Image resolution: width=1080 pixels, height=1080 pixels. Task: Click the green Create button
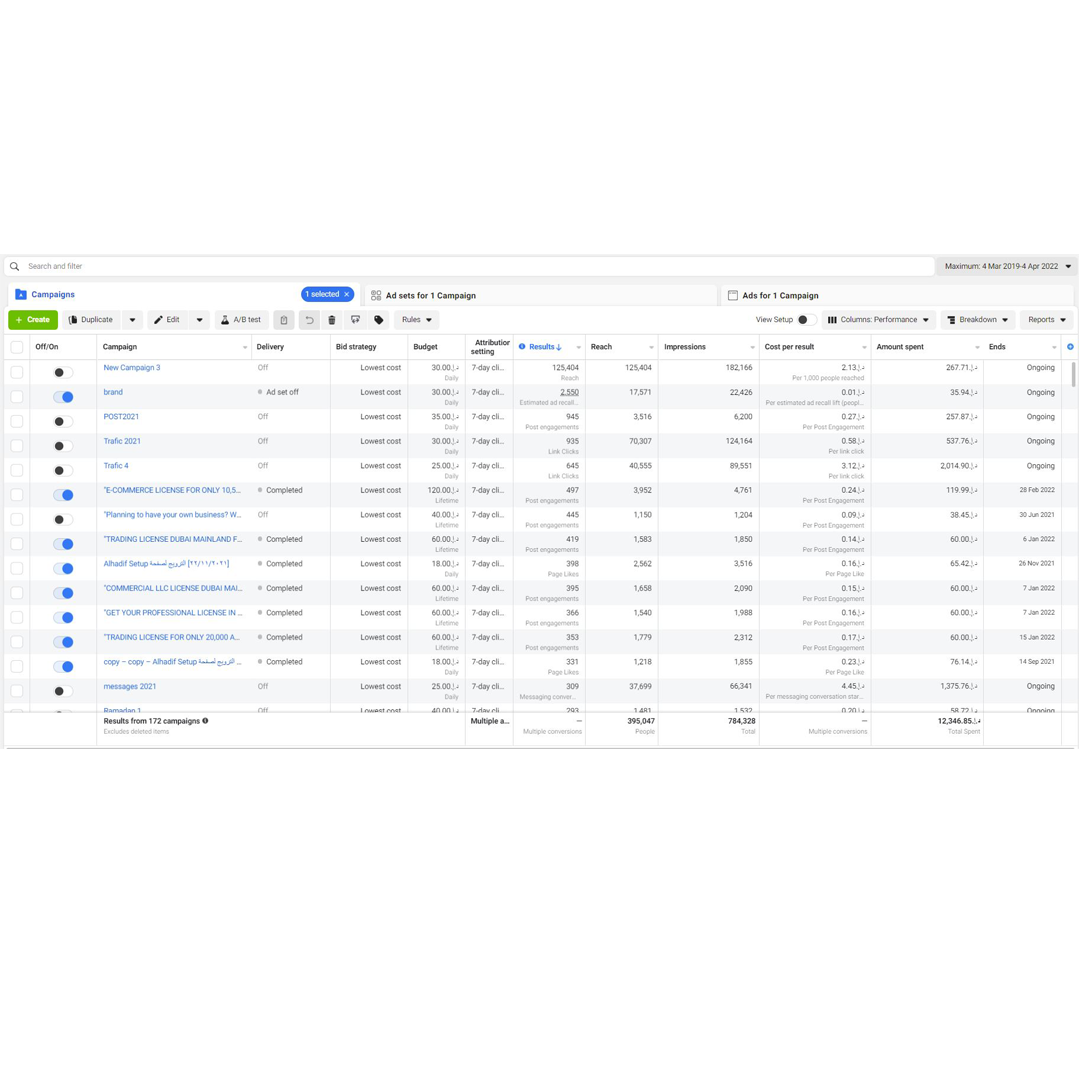coord(33,320)
